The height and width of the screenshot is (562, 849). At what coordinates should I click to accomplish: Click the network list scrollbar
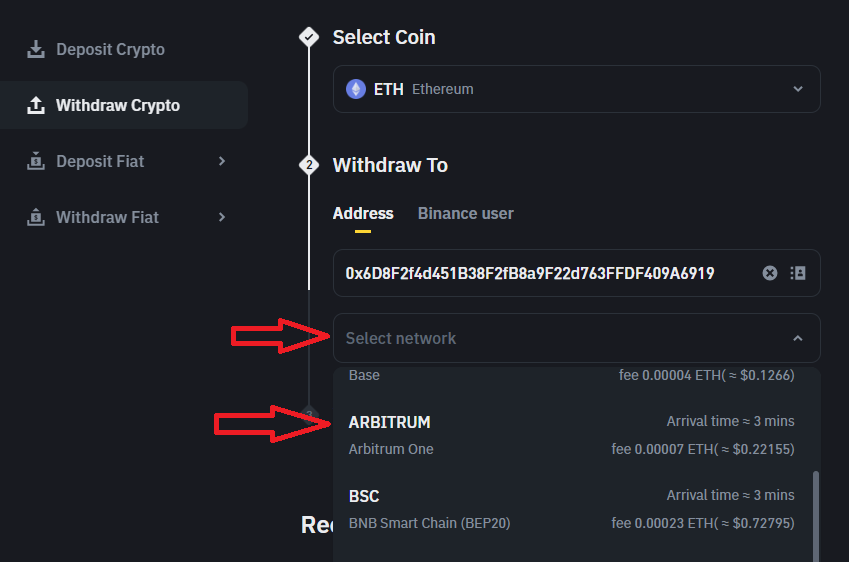click(x=815, y=517)
